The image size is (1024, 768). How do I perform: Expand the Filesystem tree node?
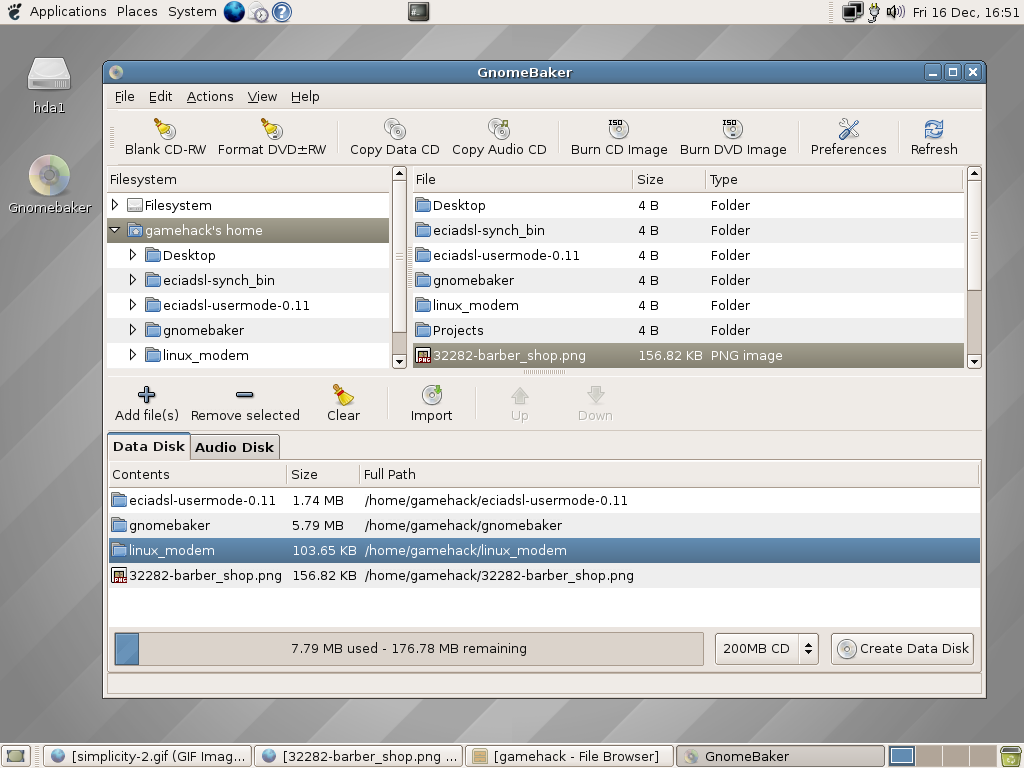115,205
